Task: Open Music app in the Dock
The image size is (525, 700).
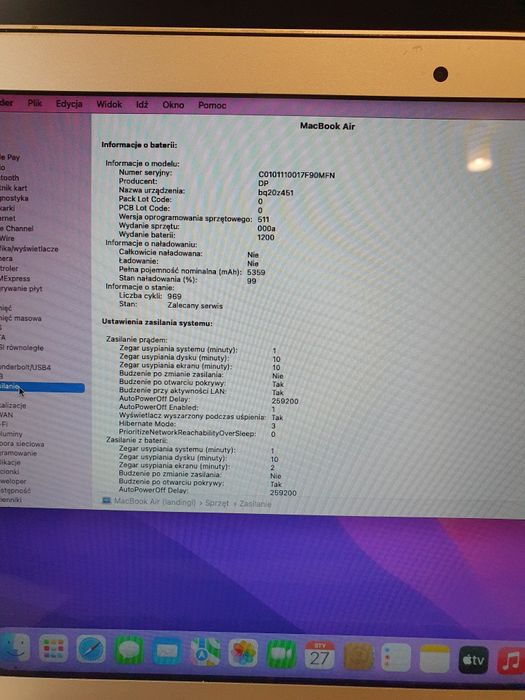Action: click(x=511, y=660)
